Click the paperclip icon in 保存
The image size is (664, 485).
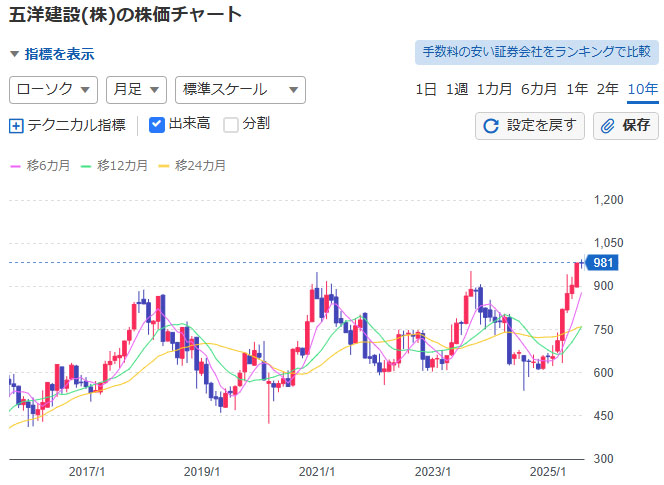click(608, 126)
